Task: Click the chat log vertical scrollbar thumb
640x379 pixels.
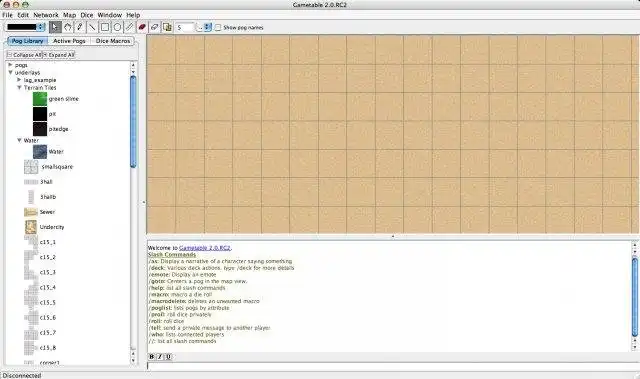Action: click(x=635, y=297)
